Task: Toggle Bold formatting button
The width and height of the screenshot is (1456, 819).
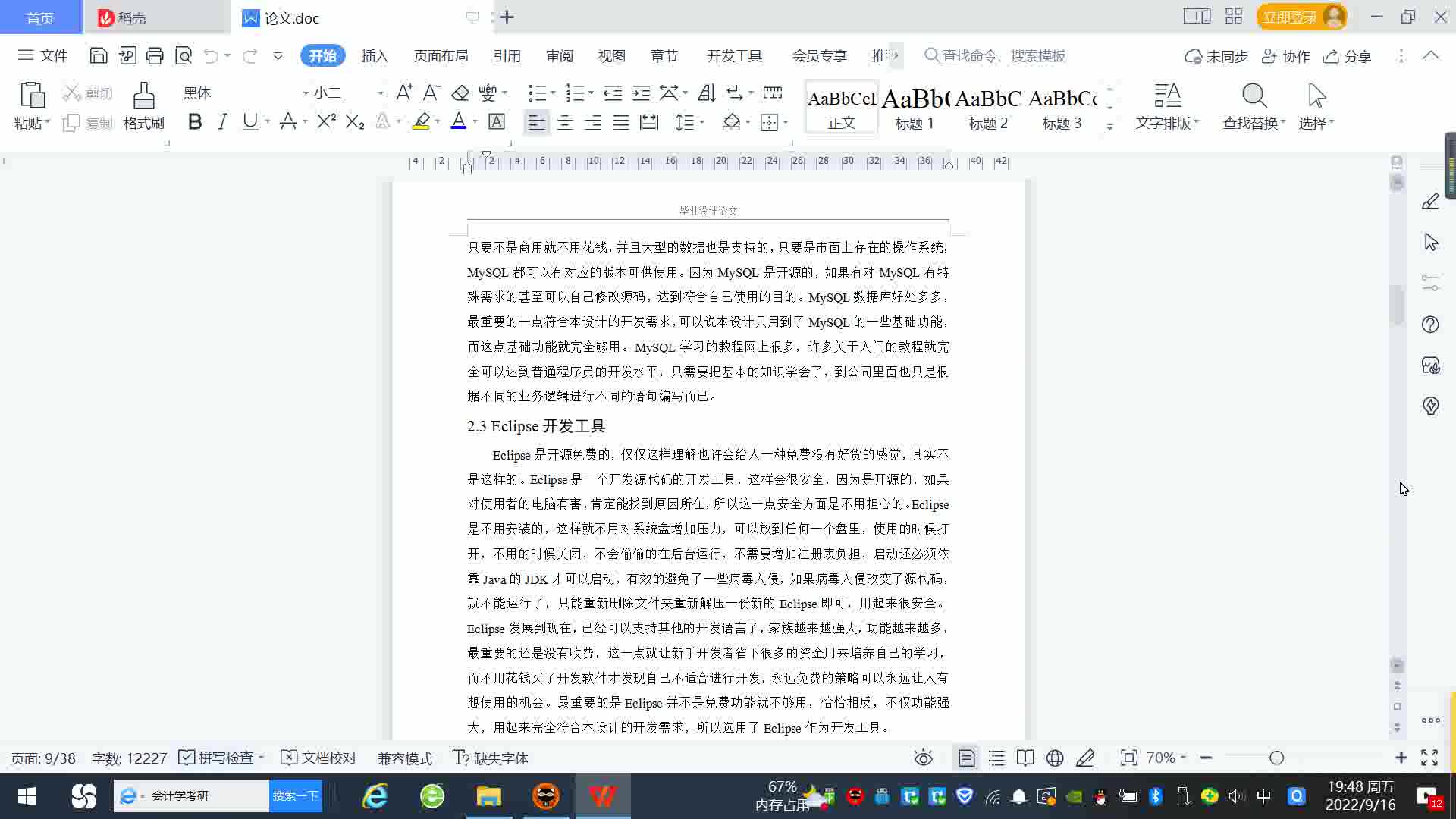Action: pos(195,122)
